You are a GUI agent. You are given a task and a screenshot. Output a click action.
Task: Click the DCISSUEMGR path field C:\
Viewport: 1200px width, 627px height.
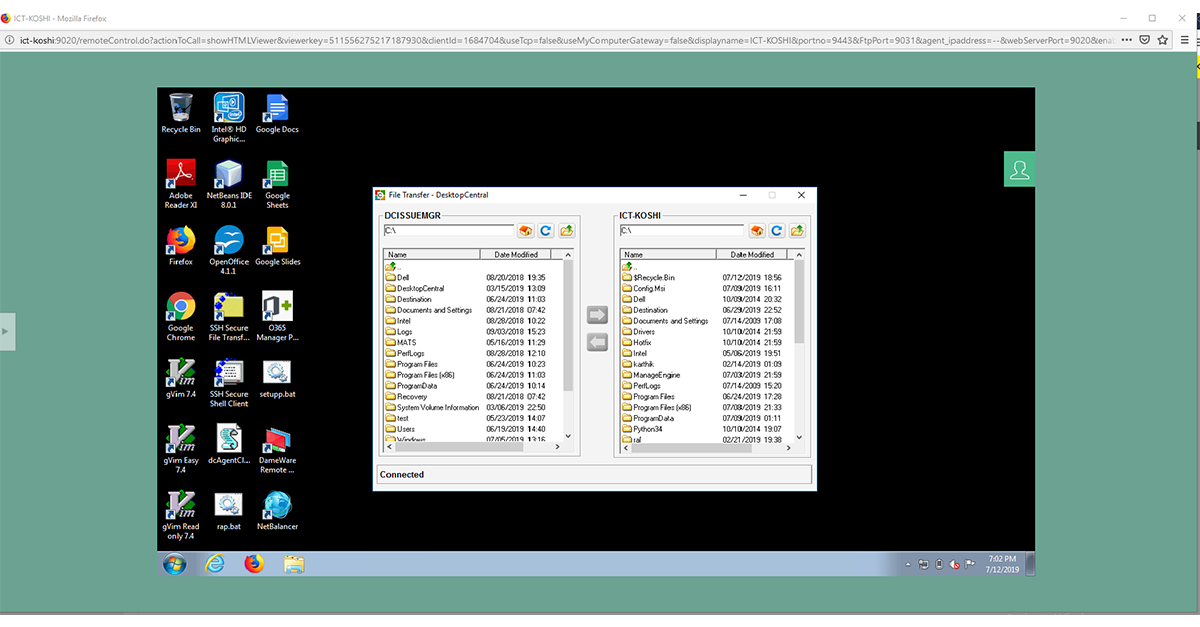click(x=448, y=231)
